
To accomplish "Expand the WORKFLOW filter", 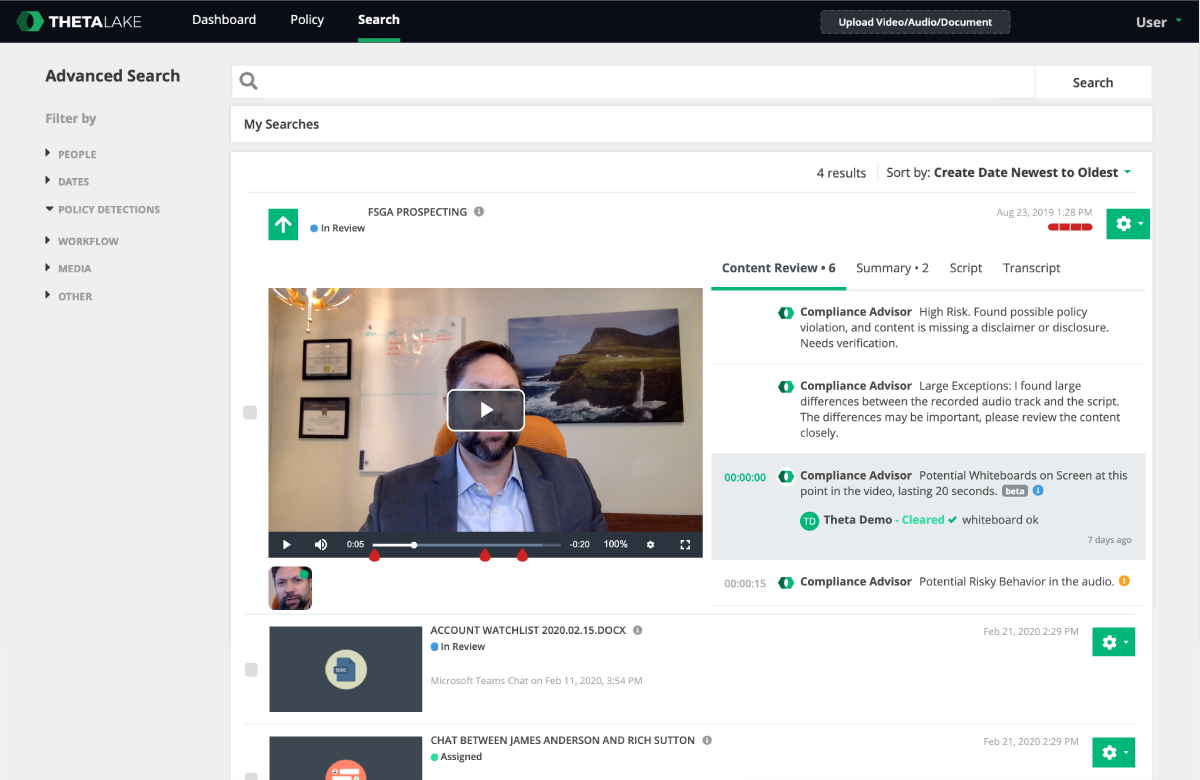I will pos(82,241).
